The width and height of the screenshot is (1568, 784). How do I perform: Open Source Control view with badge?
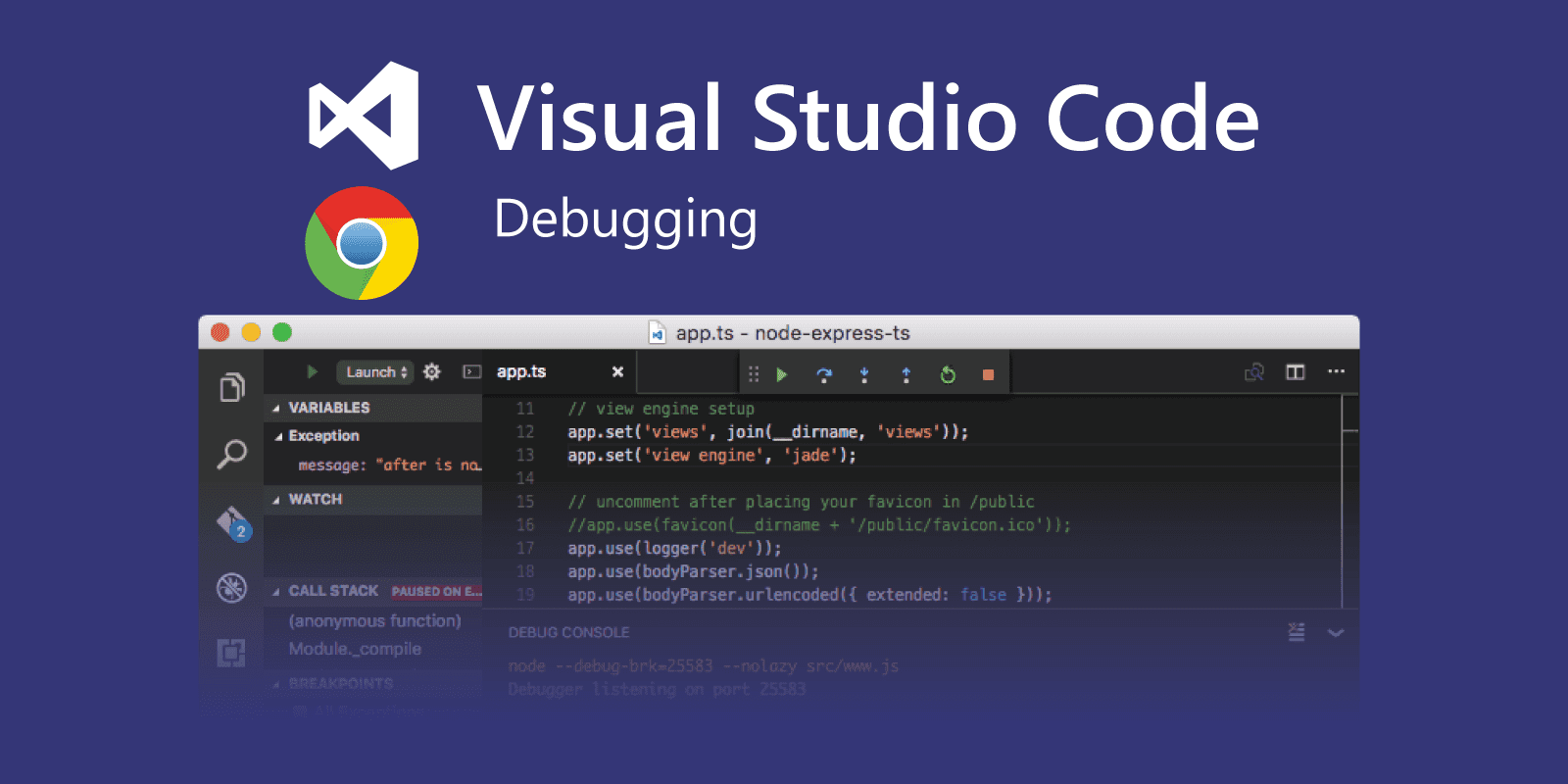[232, 523]
